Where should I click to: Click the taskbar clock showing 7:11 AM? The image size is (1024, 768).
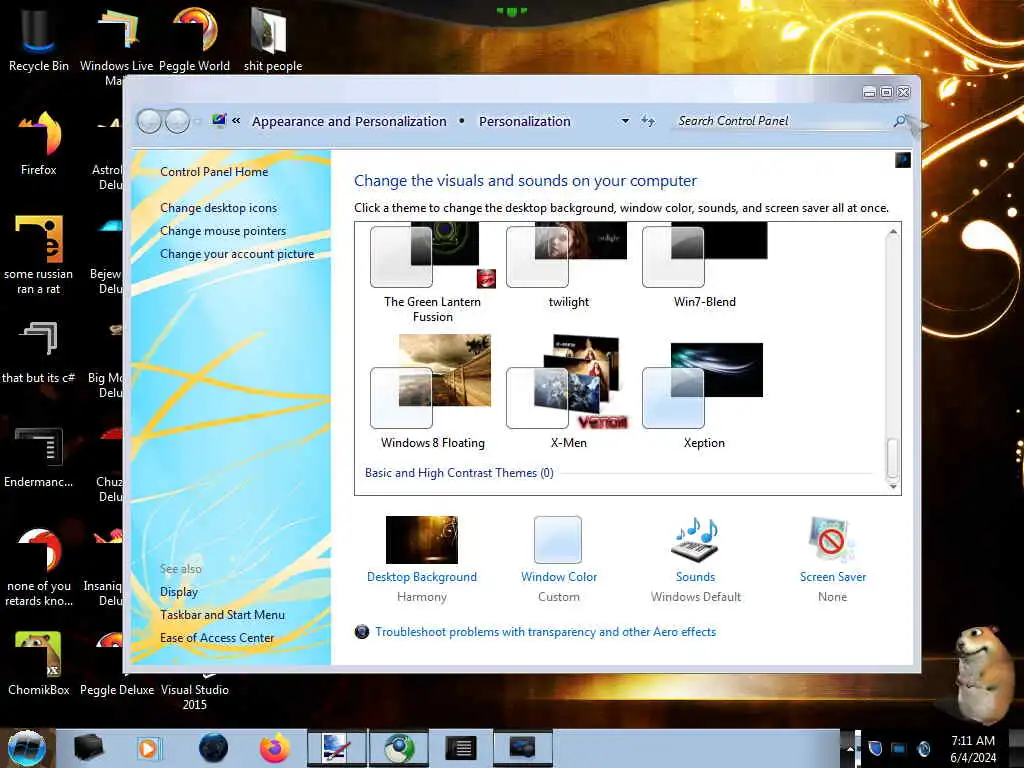click(972, 748)
